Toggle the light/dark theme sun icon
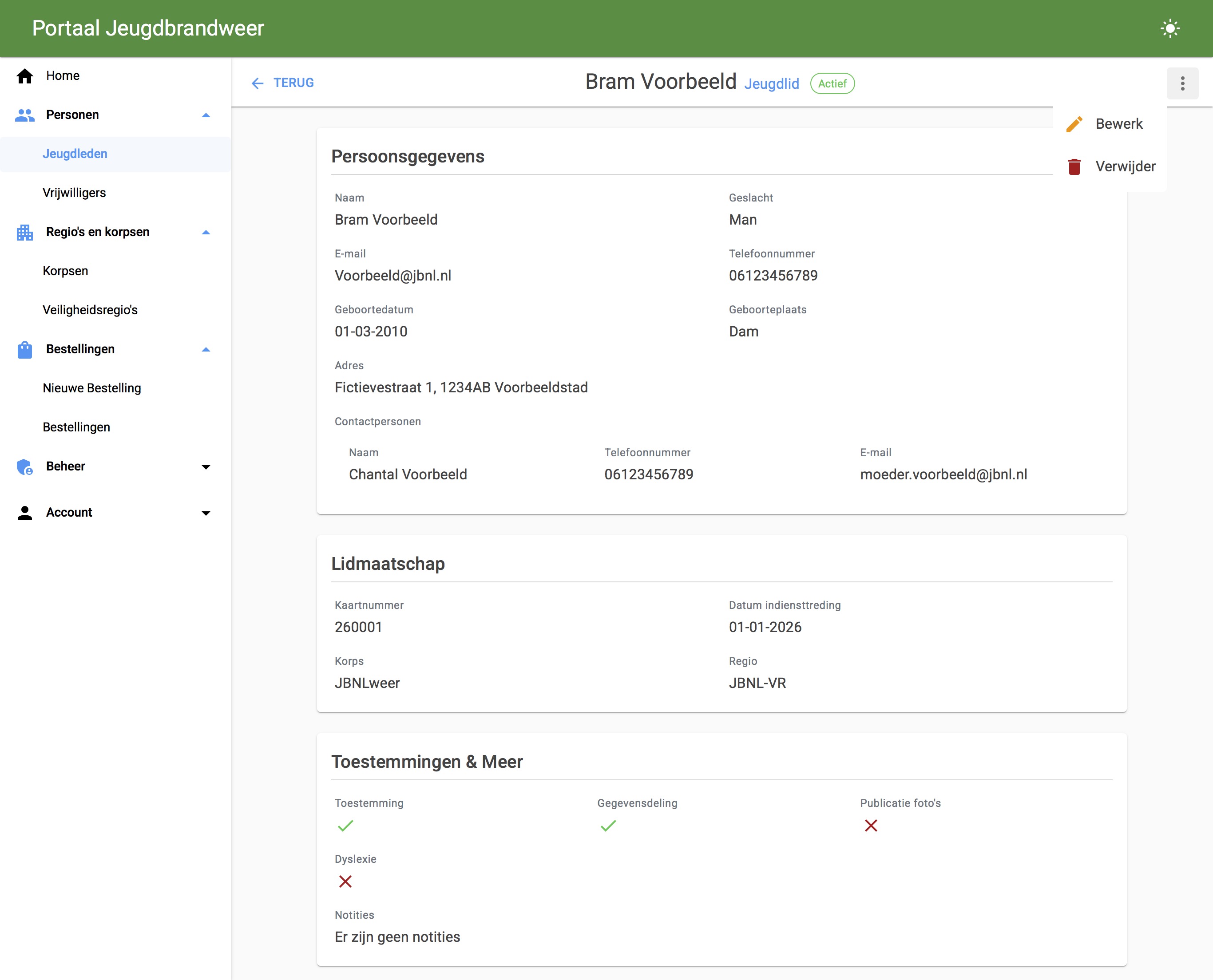Image resolution: width=1213 pixels, height=980 pixels. coord(1170,28)
